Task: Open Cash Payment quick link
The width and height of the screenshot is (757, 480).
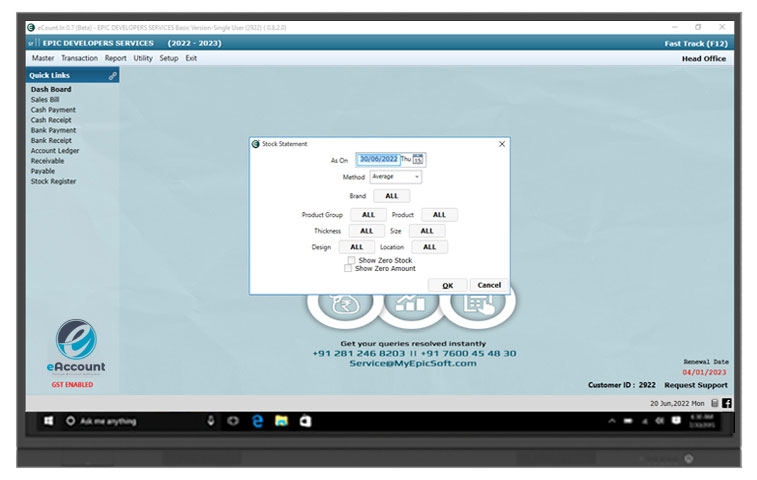Action: (53, 110)
